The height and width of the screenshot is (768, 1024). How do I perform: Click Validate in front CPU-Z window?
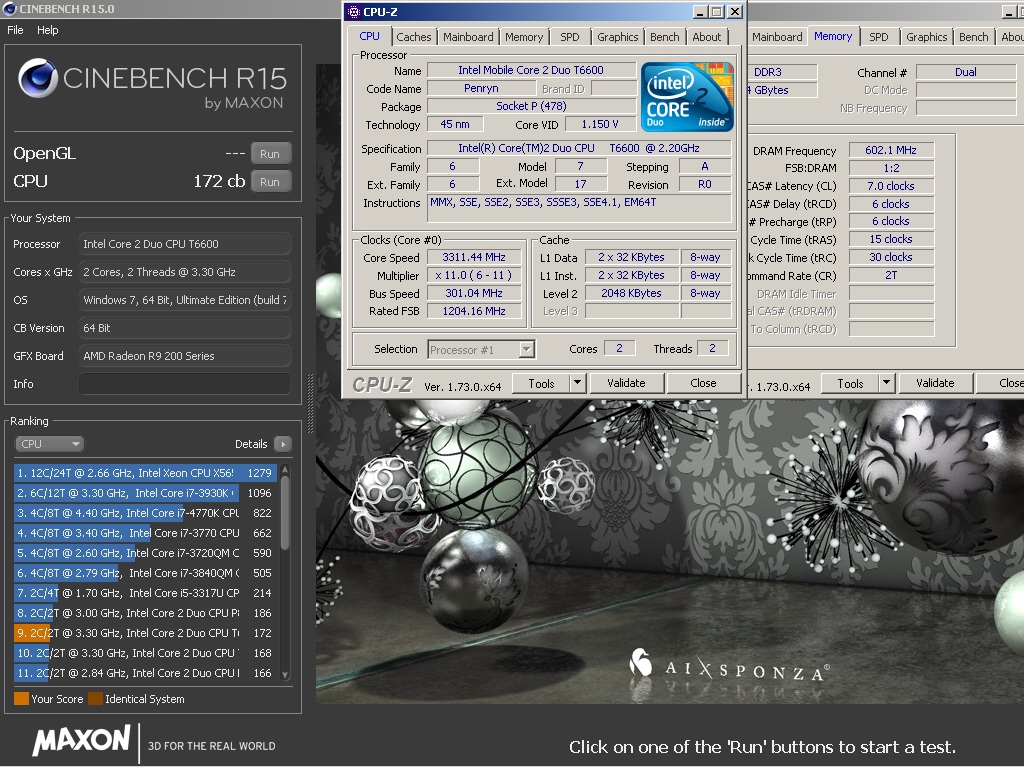click(x=626, y=383)
